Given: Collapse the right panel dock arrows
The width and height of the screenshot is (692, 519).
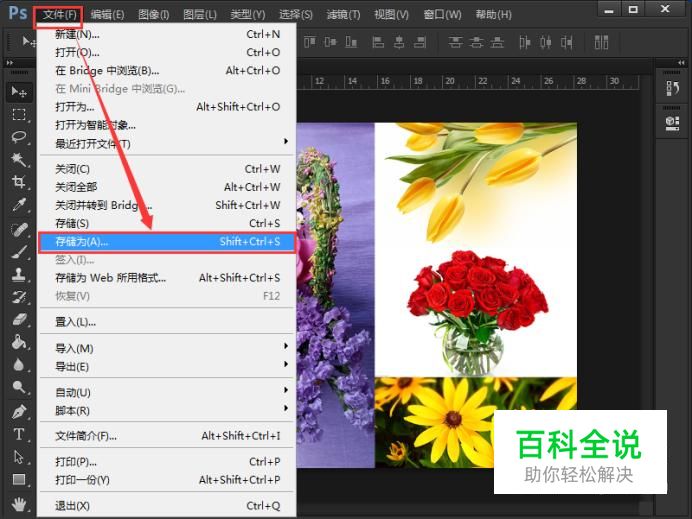Looking at the screenshot, I should [x=681, y=63].
